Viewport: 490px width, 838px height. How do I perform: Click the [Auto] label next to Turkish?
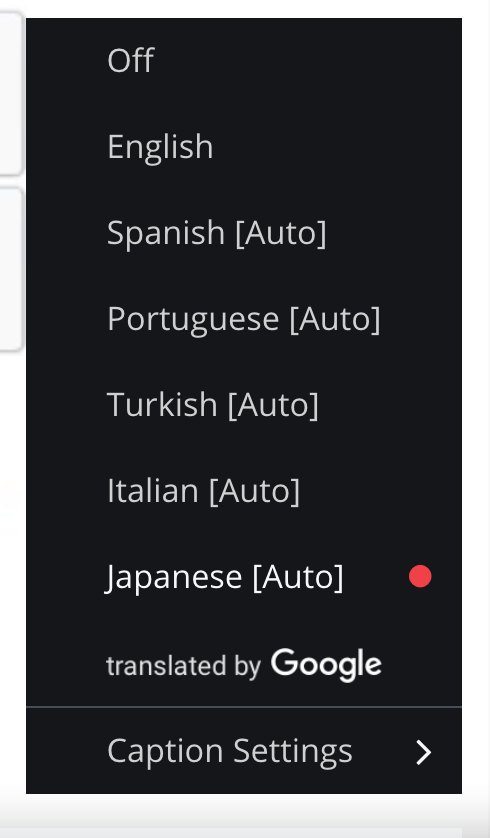point(273,405)
